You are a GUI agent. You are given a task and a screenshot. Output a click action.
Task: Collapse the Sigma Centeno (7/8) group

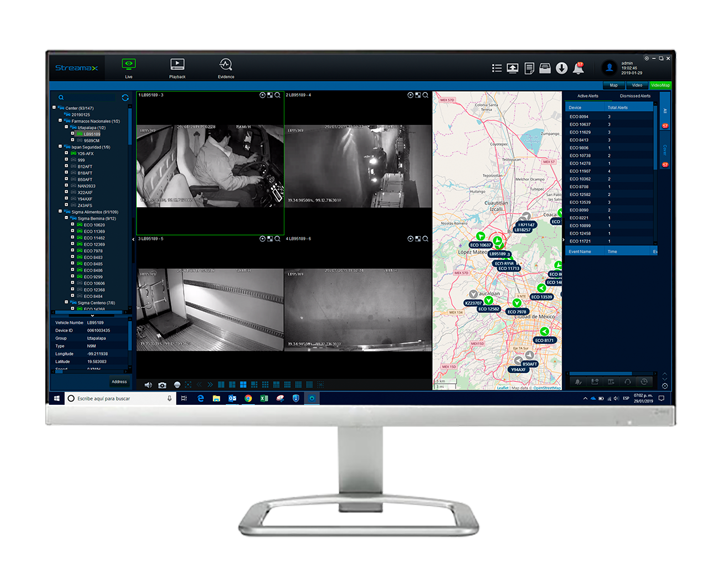pos(67,303)
